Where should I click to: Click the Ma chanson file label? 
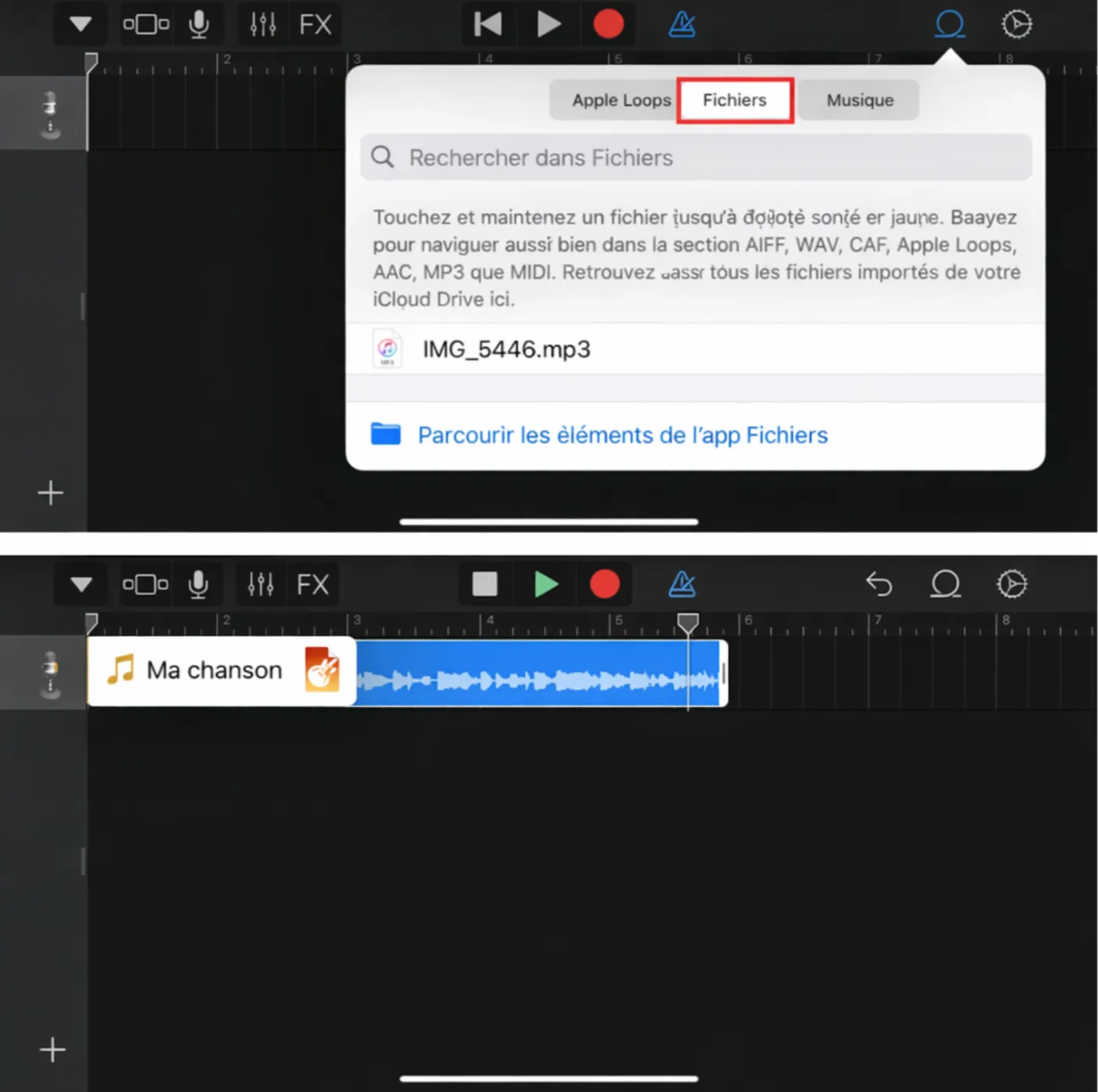215,670
